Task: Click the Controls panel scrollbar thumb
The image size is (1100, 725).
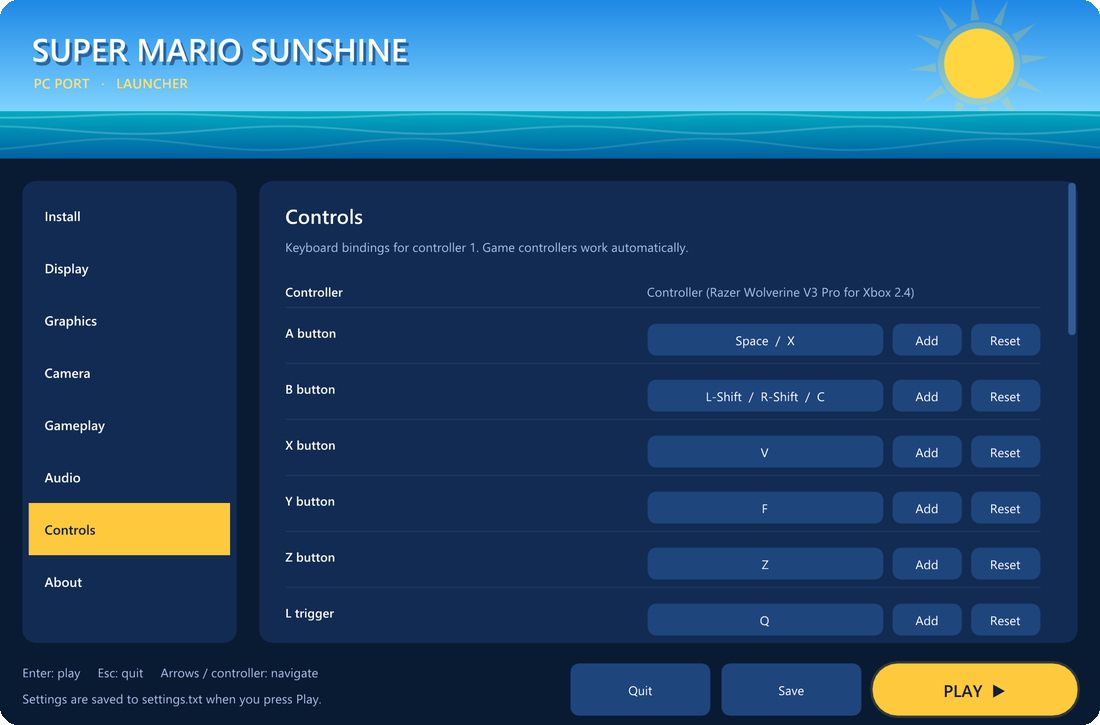Action: click(x=1071, y=259)
